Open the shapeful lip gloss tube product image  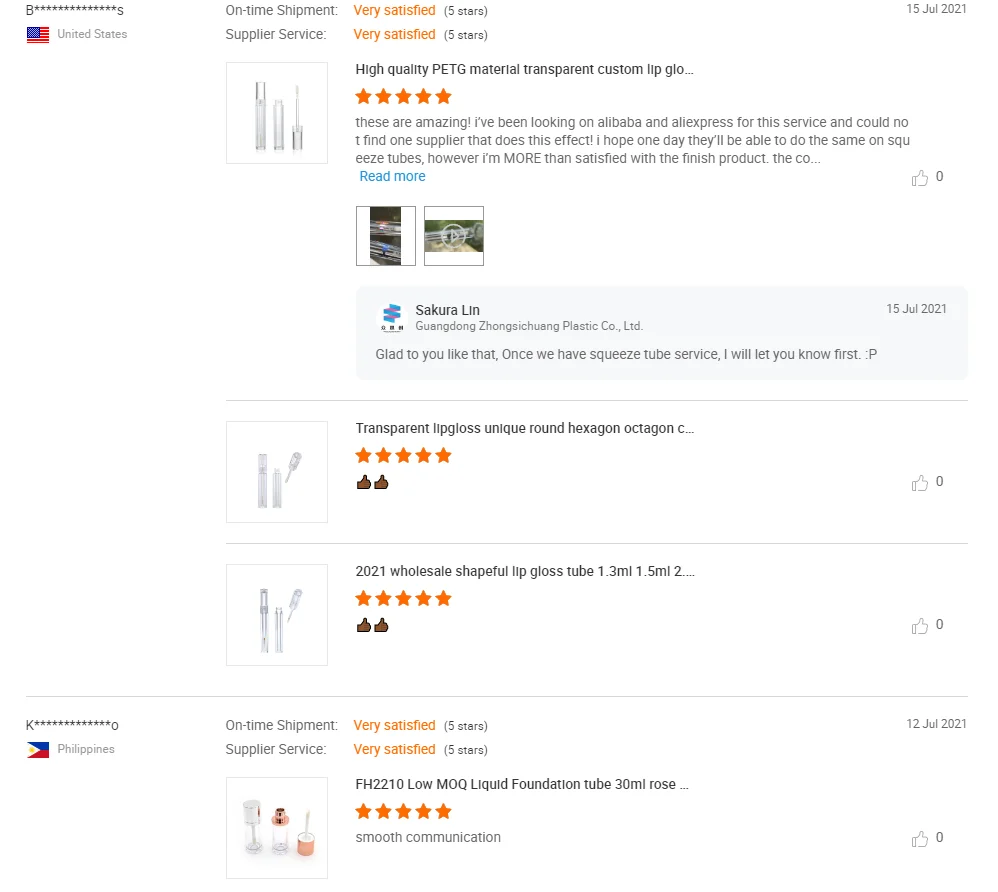click(x=277, y=615)
